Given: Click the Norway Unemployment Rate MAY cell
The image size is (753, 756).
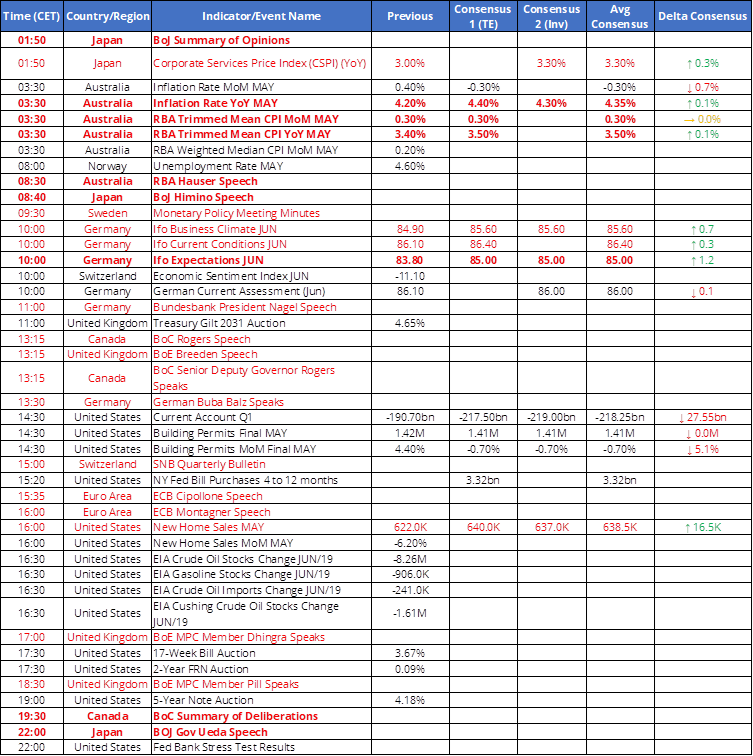Looking at the screenshot, I should pyautogui.click(x=261, y=166).
